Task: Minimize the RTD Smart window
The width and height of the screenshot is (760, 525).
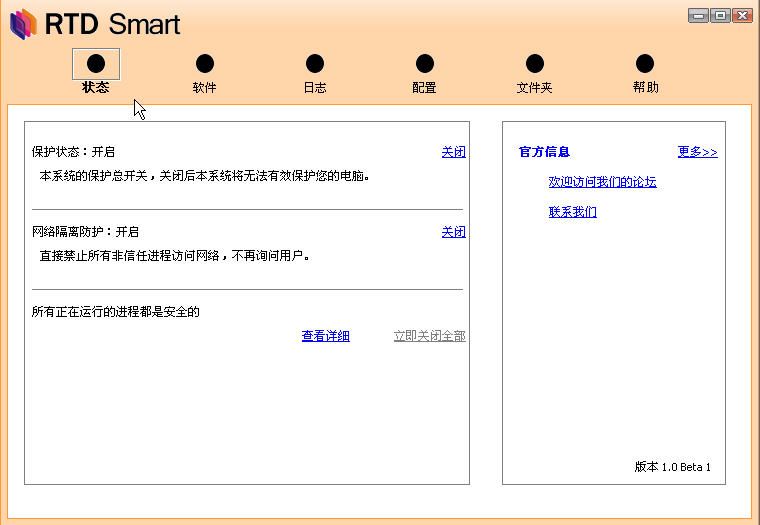Action: [x=698, y=16]
